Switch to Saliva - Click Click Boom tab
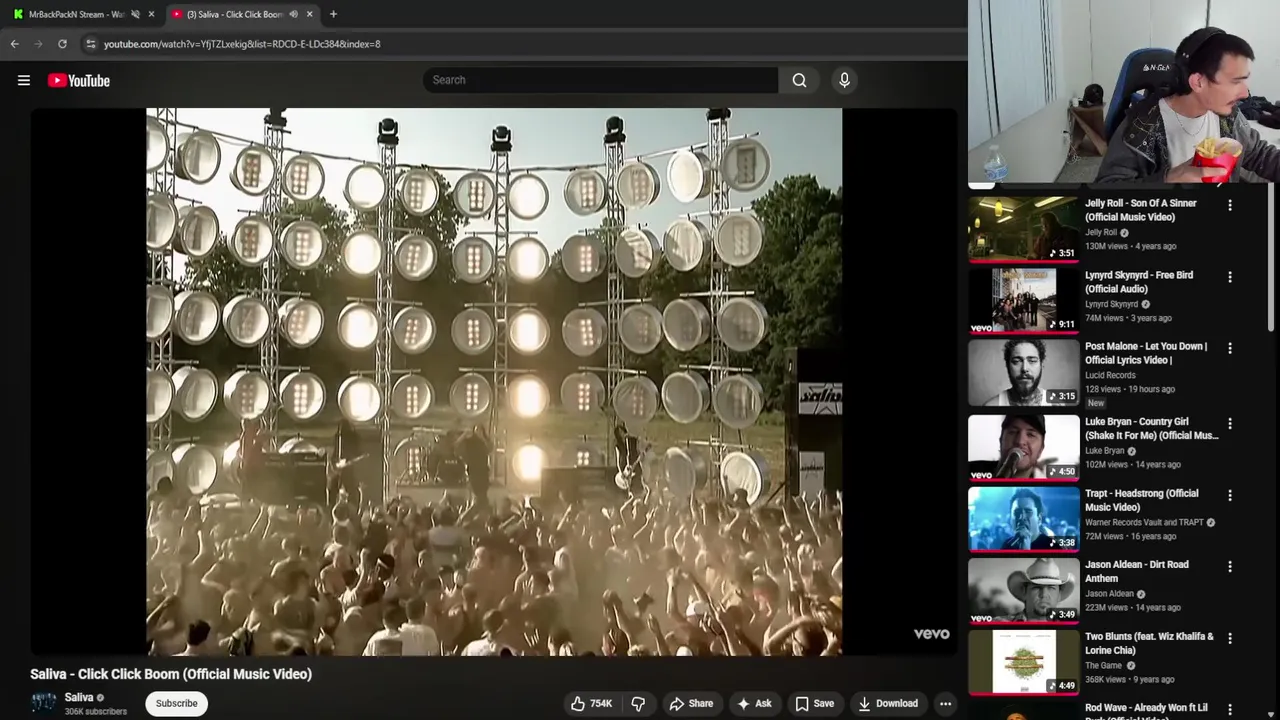1280x720 pixels. click(230, 14)
